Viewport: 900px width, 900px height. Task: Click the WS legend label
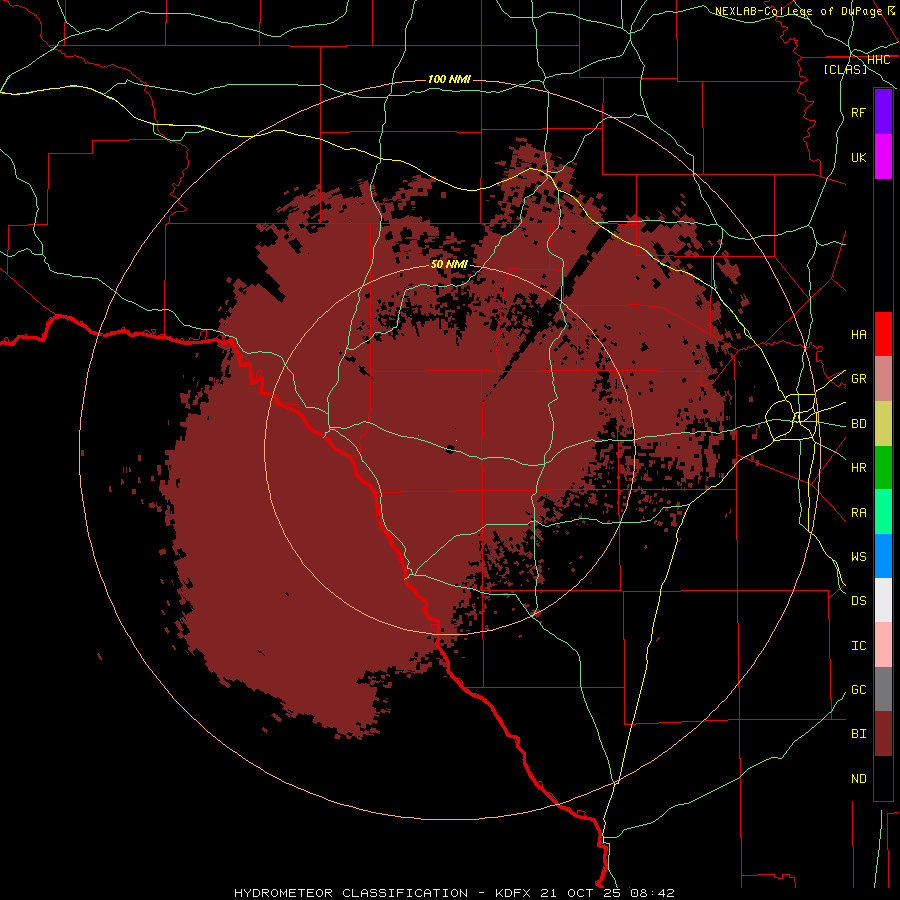(858, 557)
